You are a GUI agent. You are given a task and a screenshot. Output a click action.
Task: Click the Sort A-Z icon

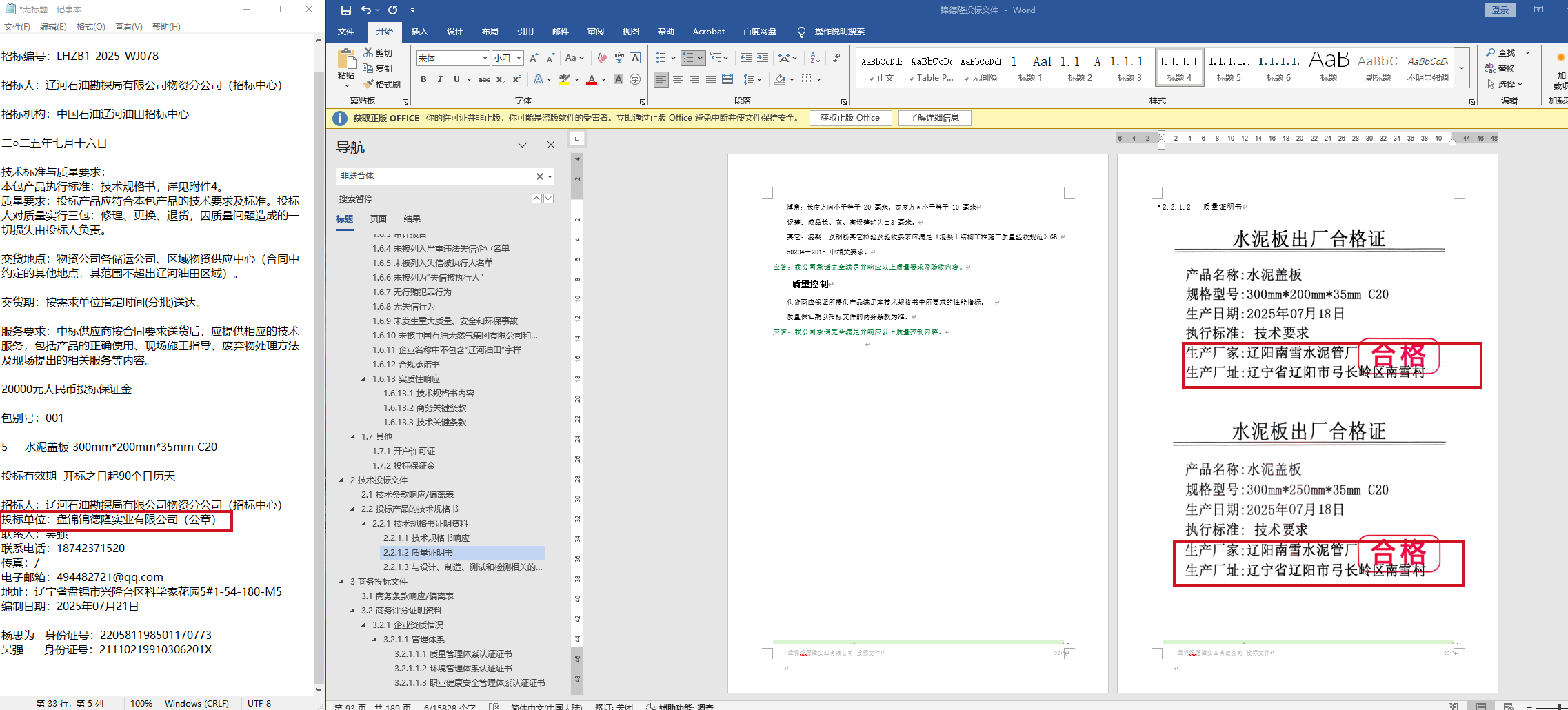[815, 58]
